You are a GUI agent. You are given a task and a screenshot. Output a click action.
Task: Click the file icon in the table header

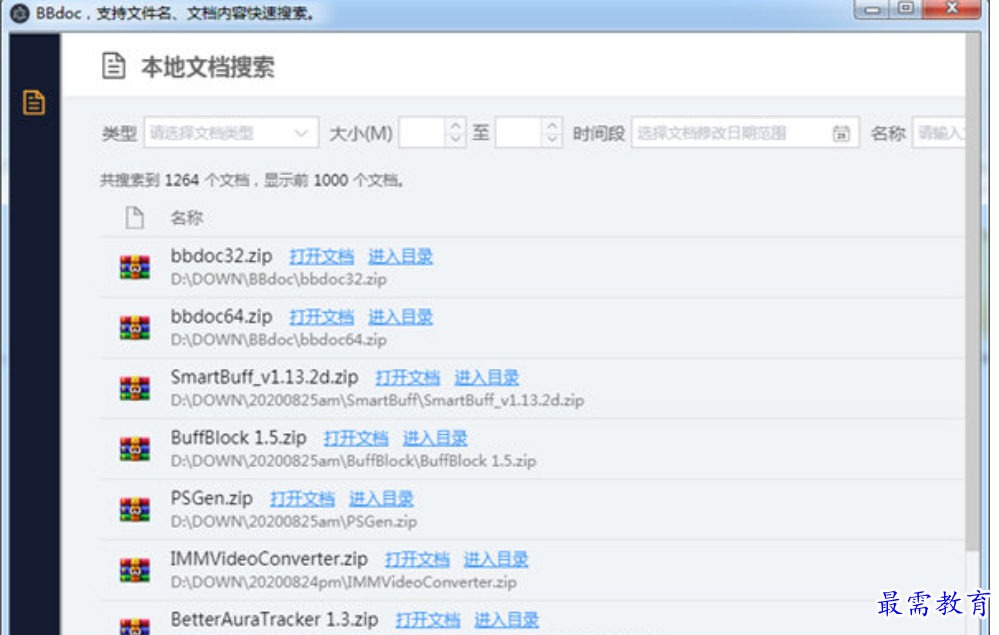[134, 218]
